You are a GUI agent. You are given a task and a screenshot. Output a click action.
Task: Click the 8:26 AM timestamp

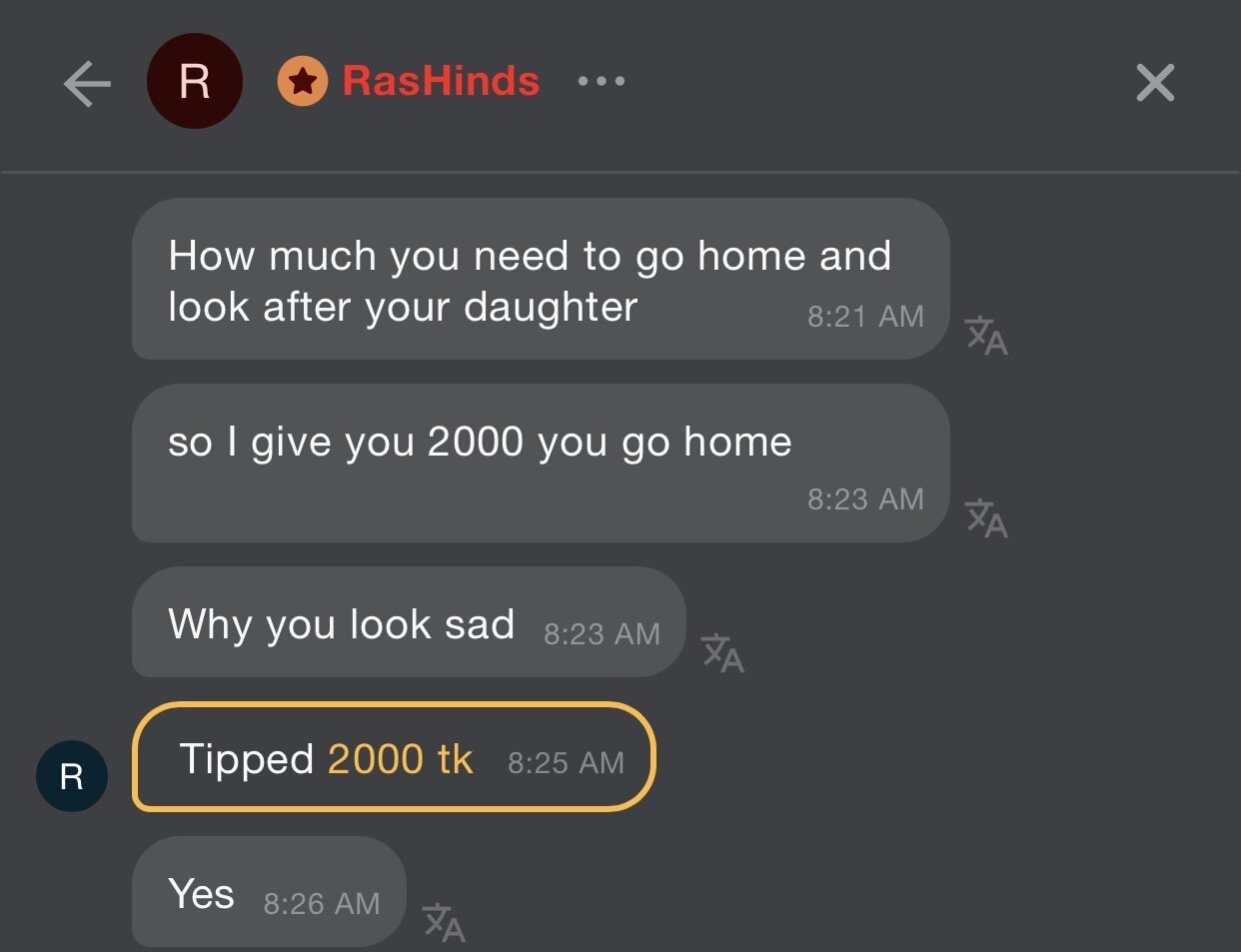point(322,904)
